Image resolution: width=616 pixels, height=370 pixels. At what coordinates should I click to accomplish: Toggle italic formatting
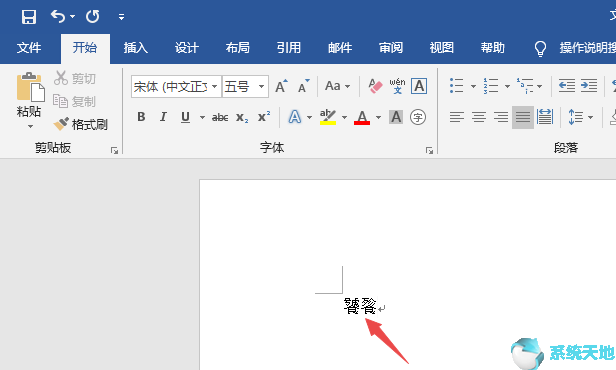click(163, 117)
